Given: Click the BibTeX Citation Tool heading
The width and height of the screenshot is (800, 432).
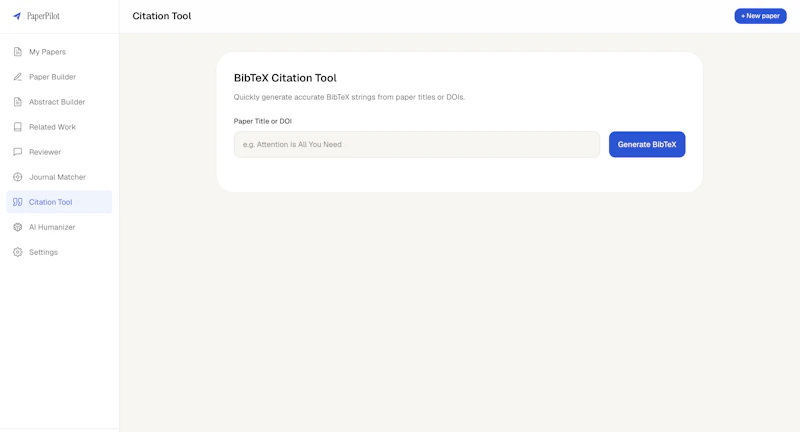Looking at the screenshot, I should click(x=285, y=78).
